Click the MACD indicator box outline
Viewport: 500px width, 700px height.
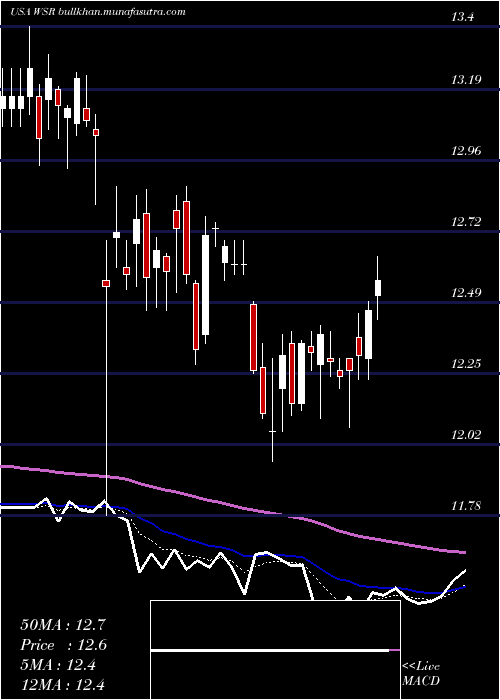(x=275, y=650)
